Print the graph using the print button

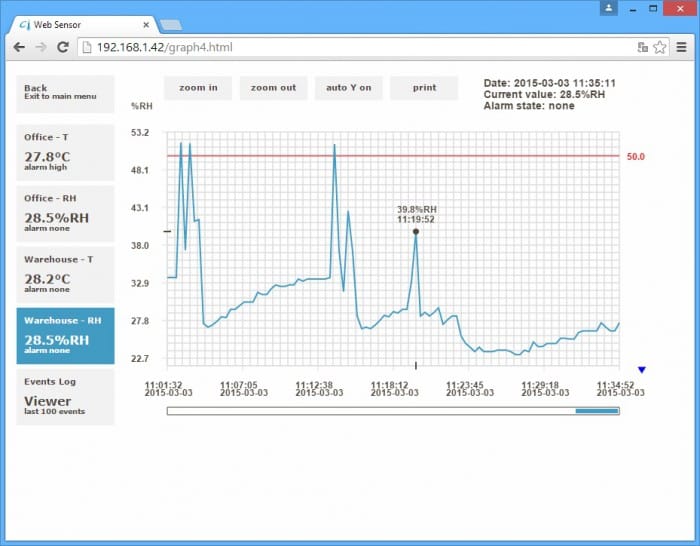tap(424, 88)
